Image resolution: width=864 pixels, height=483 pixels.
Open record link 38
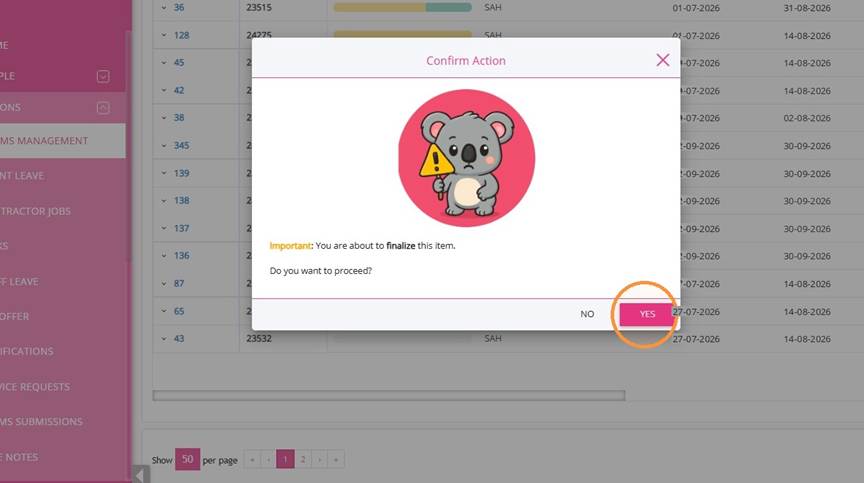point(179,118)
